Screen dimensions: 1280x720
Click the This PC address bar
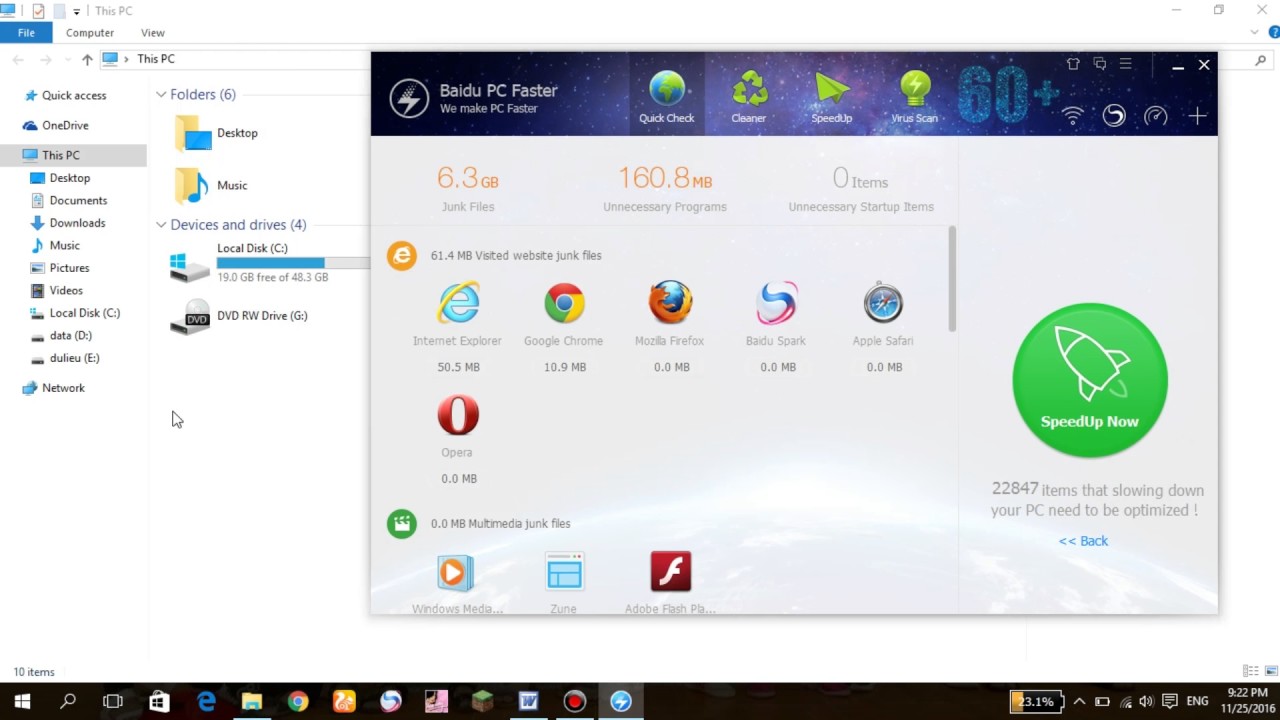pyautogui.click(x=236, y=59)
